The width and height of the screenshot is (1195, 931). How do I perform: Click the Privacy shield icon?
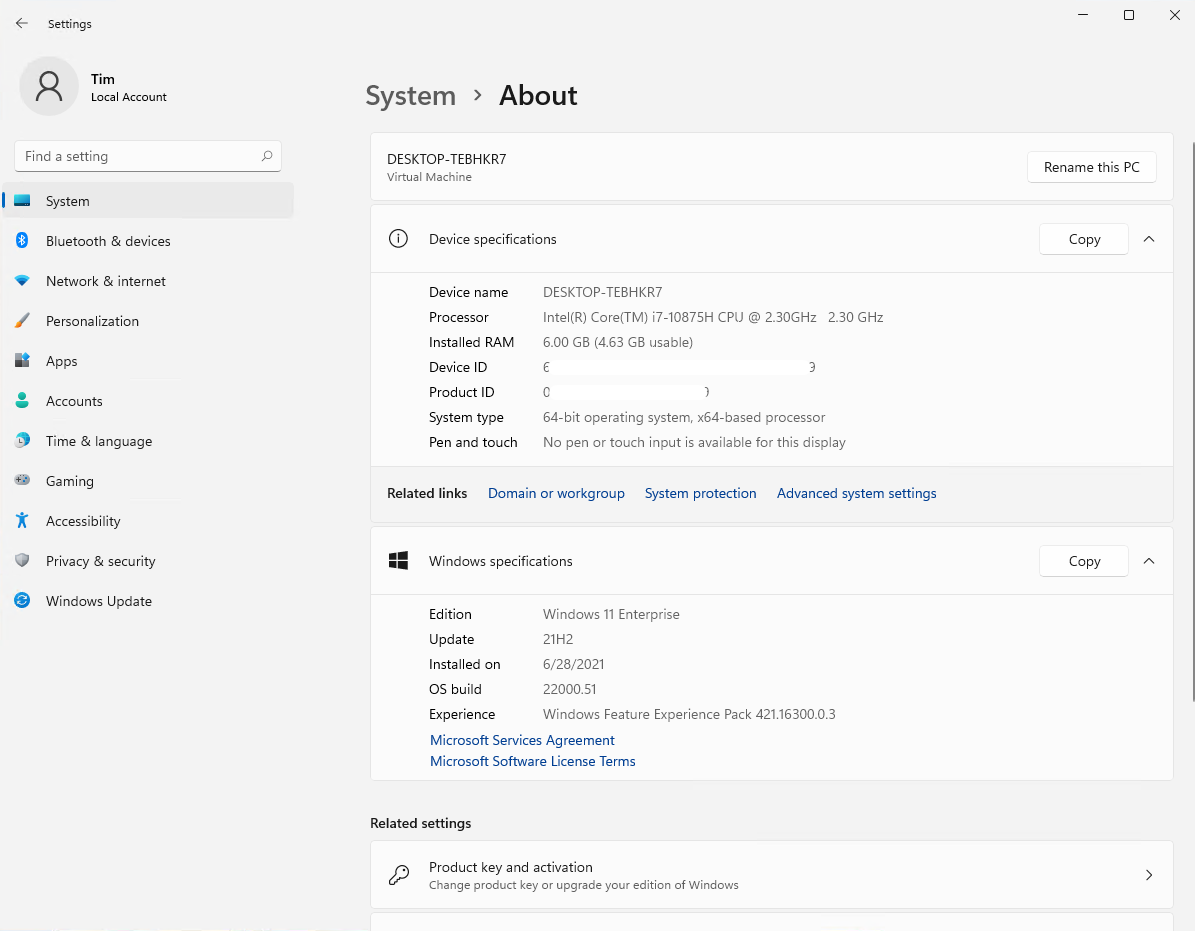coord(22,561)
